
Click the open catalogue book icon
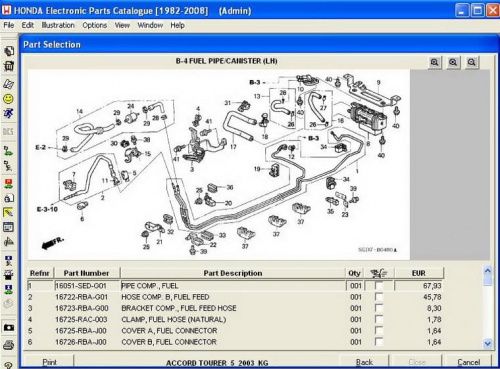pyautogui.click(x=9, y=84)
